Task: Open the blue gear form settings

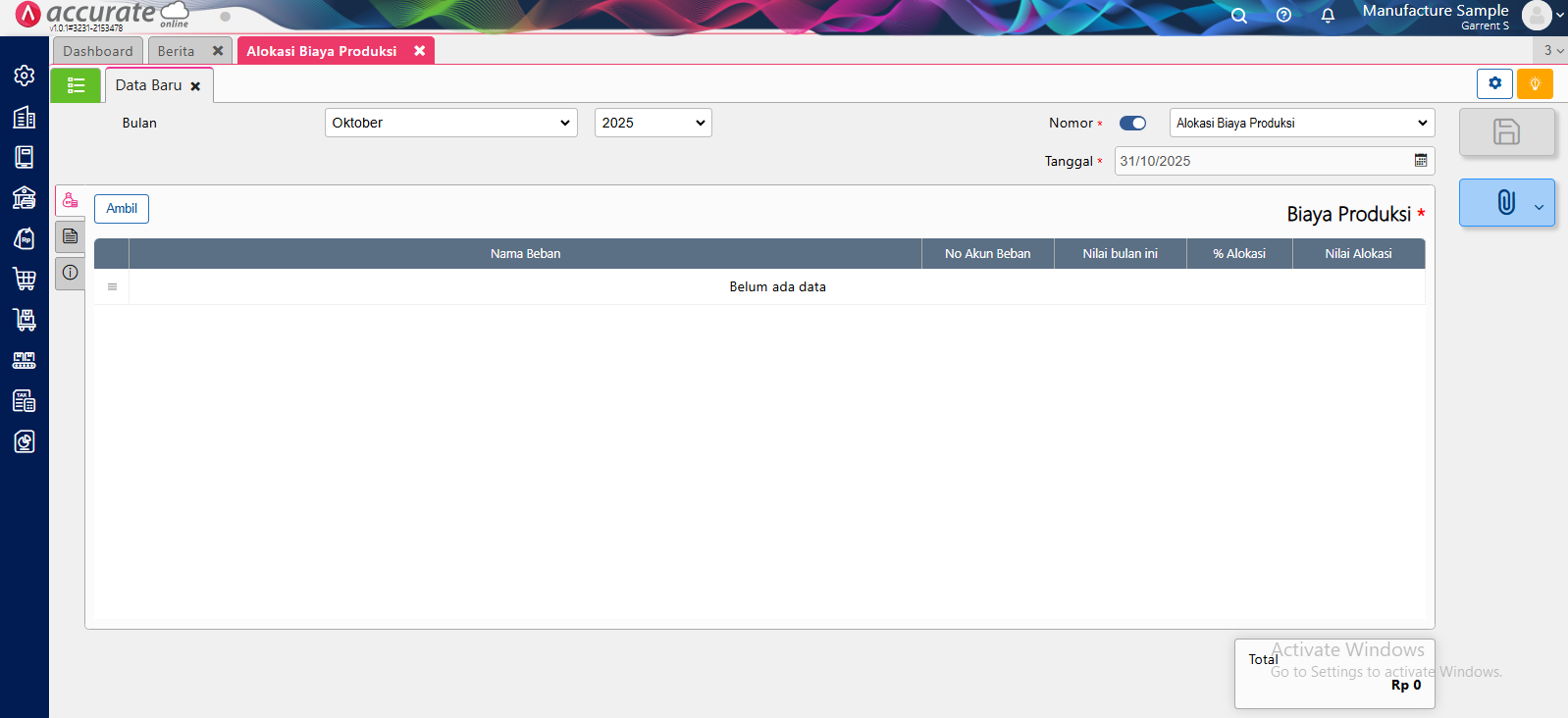Action: click(1494, 84)
